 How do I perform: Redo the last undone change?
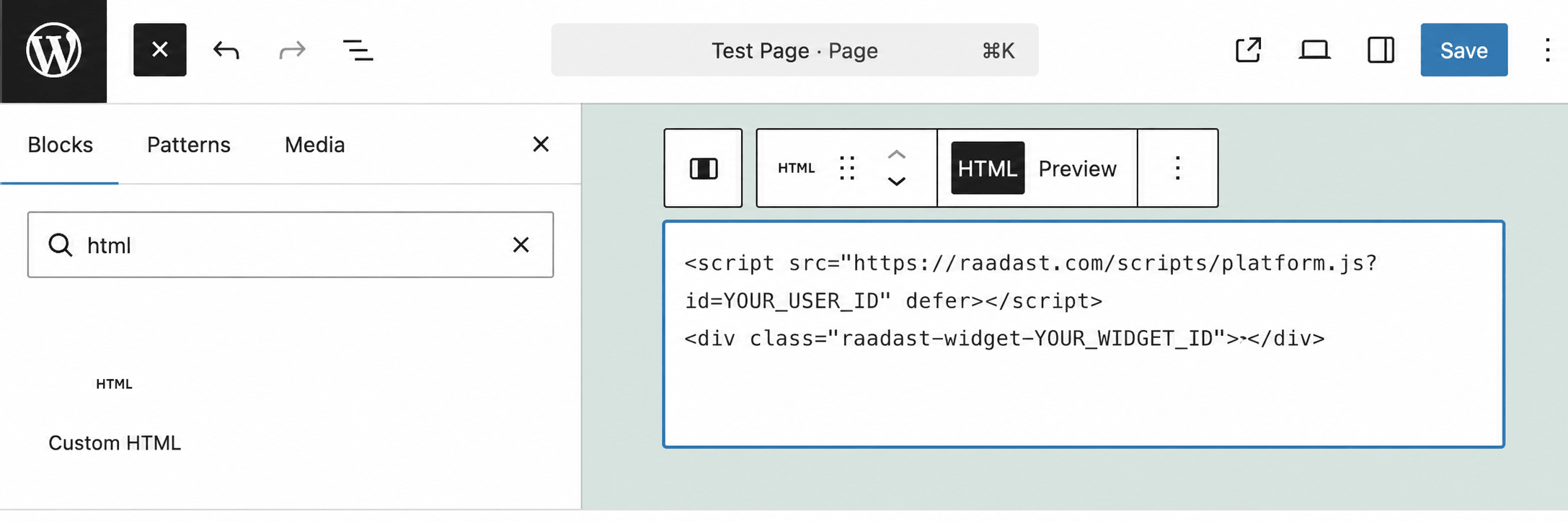tap(292, 50)
